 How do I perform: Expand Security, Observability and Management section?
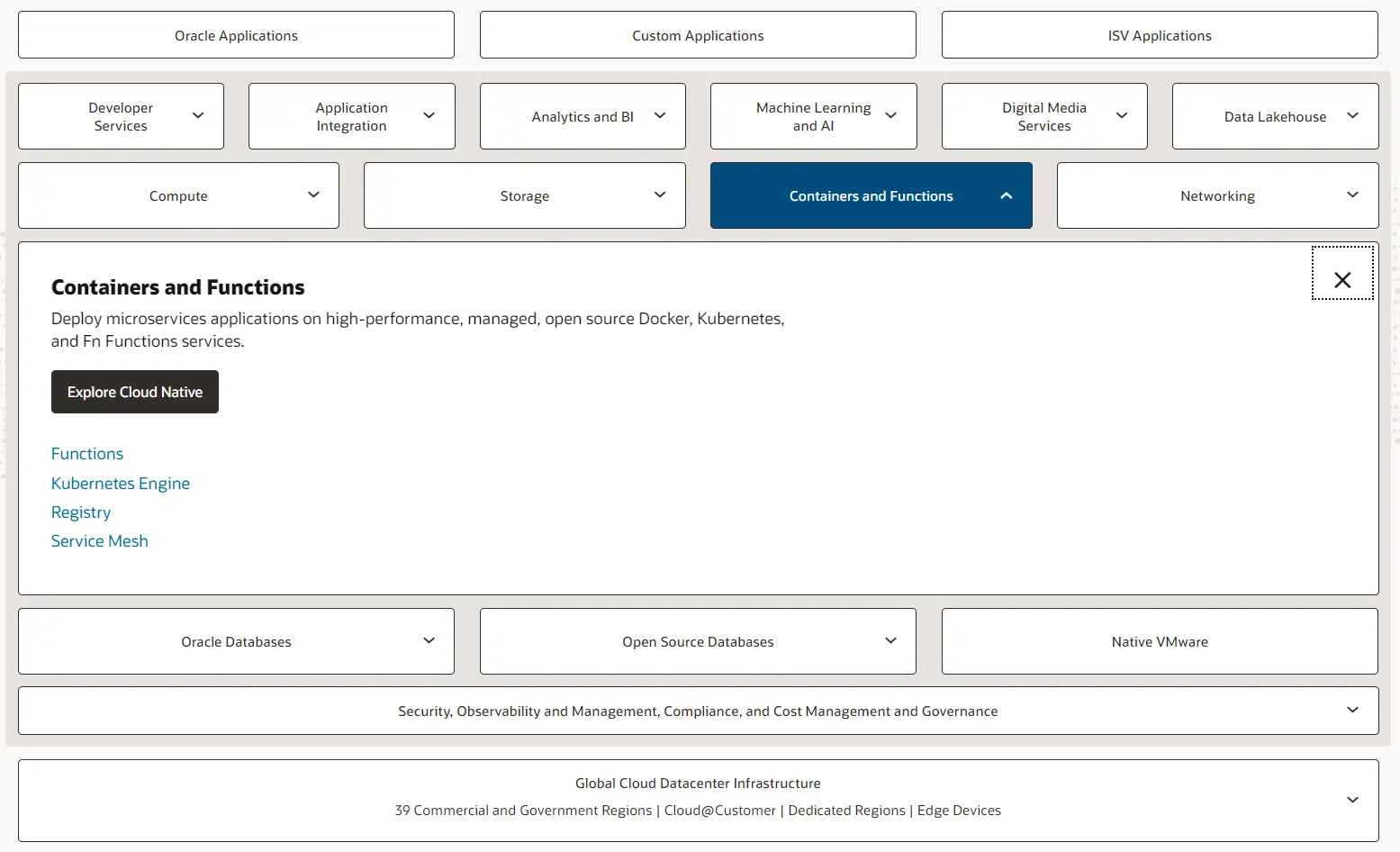point(698,711)
